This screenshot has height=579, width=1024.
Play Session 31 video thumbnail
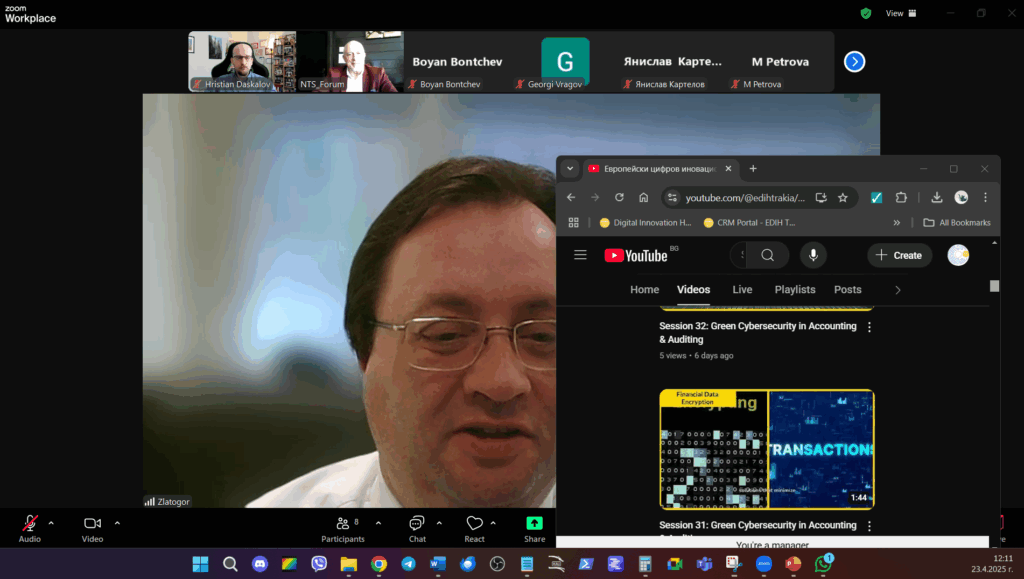point(767,449)
